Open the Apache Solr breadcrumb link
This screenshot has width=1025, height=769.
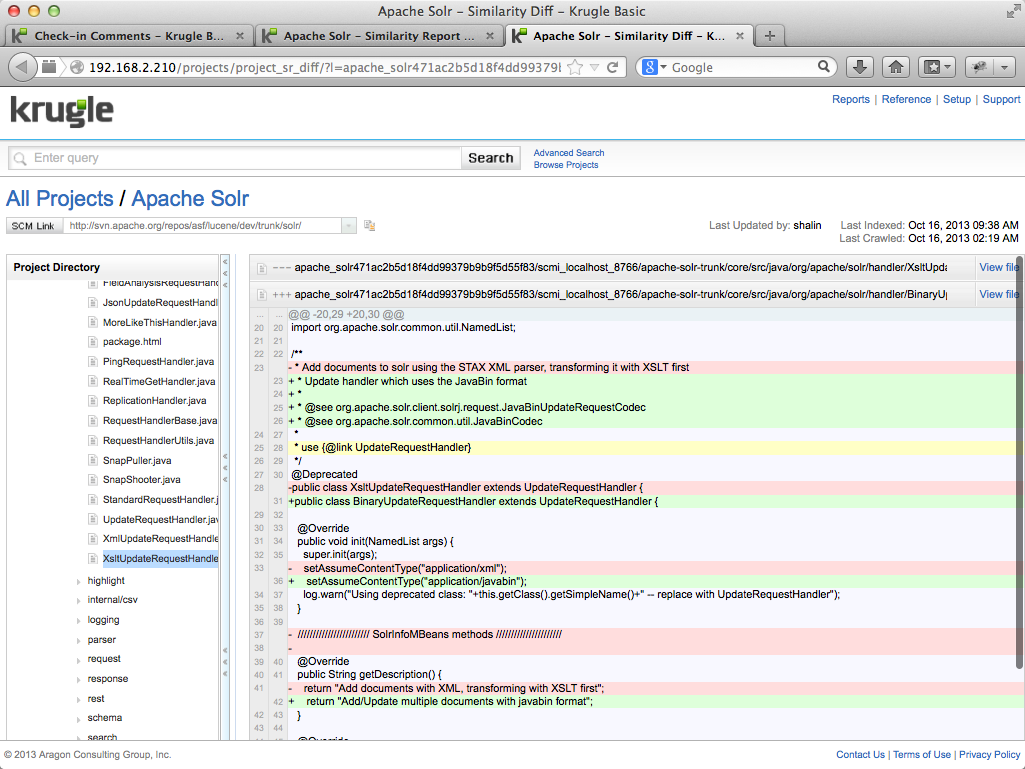(190, 198)
